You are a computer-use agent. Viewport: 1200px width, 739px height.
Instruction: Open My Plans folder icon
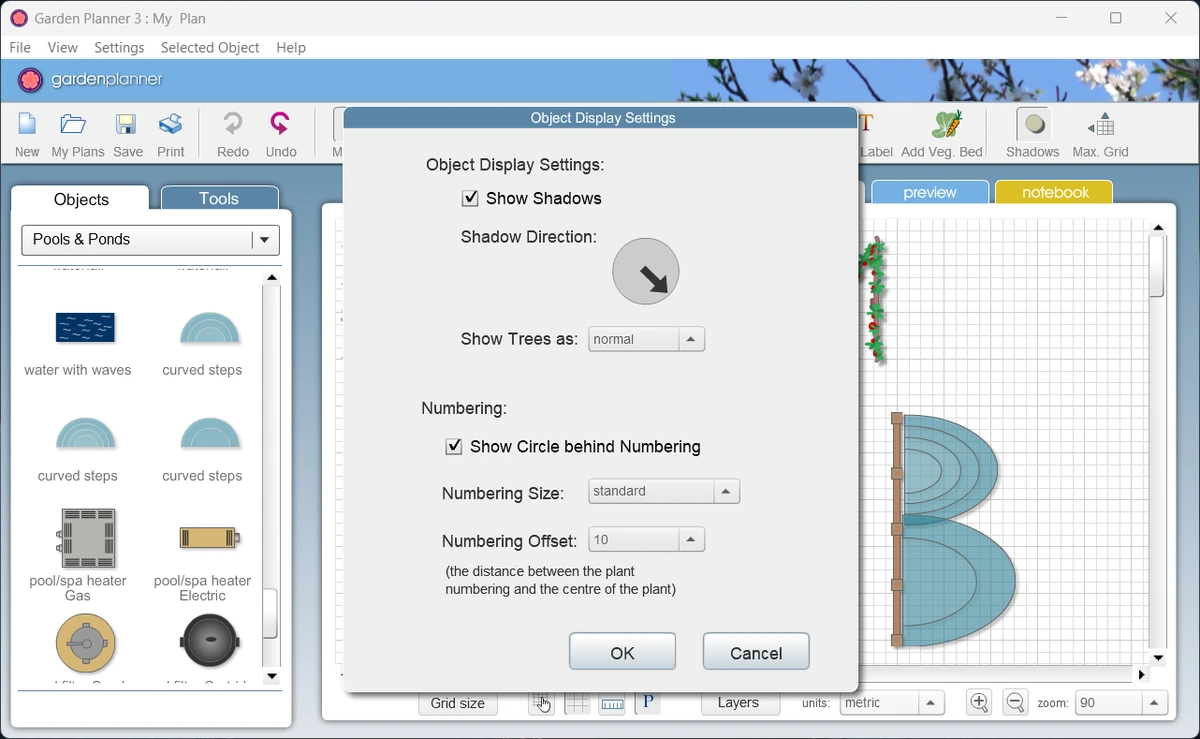point(73,125)
